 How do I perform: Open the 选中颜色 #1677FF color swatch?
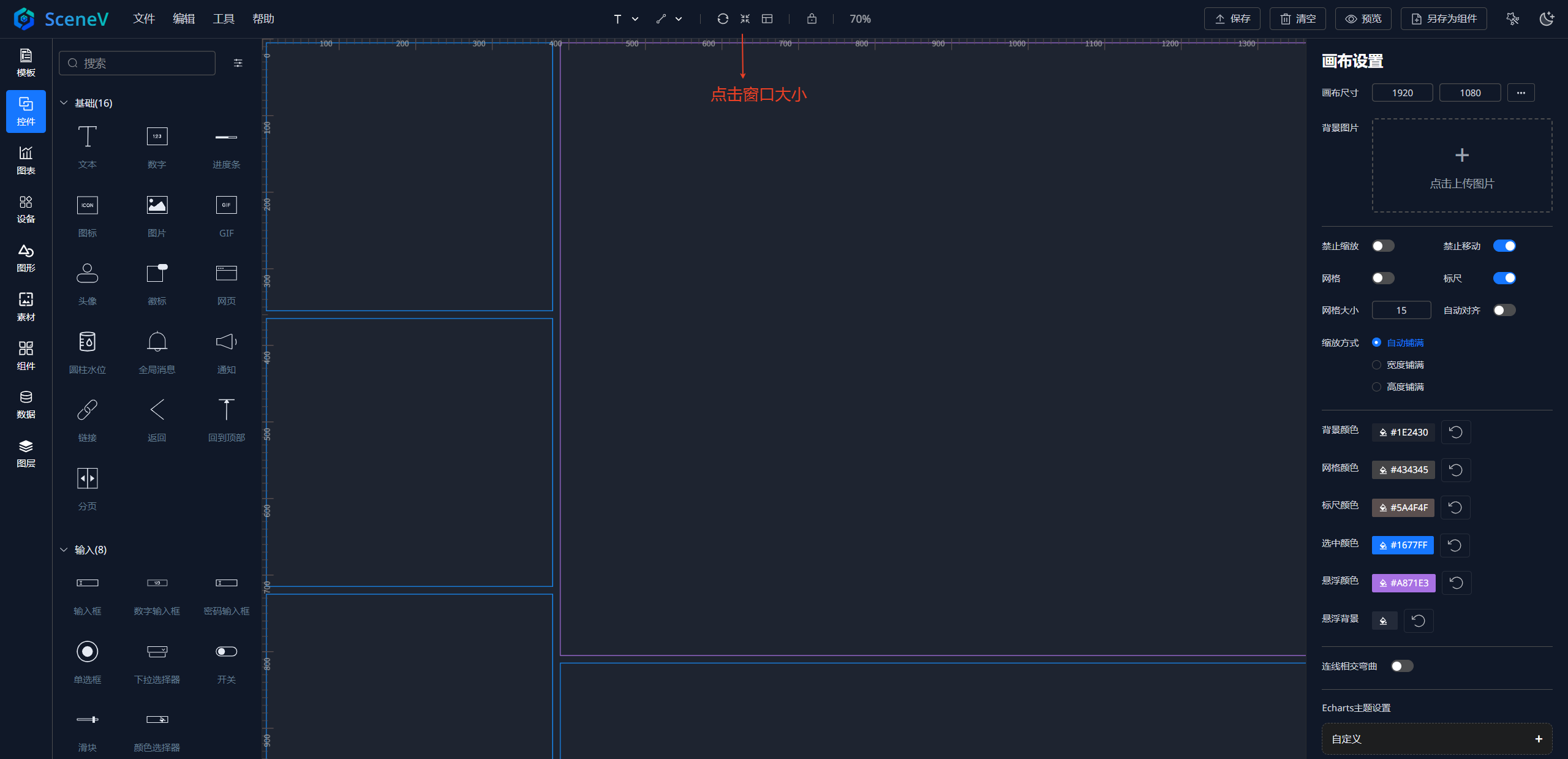tap(1403, 545)
